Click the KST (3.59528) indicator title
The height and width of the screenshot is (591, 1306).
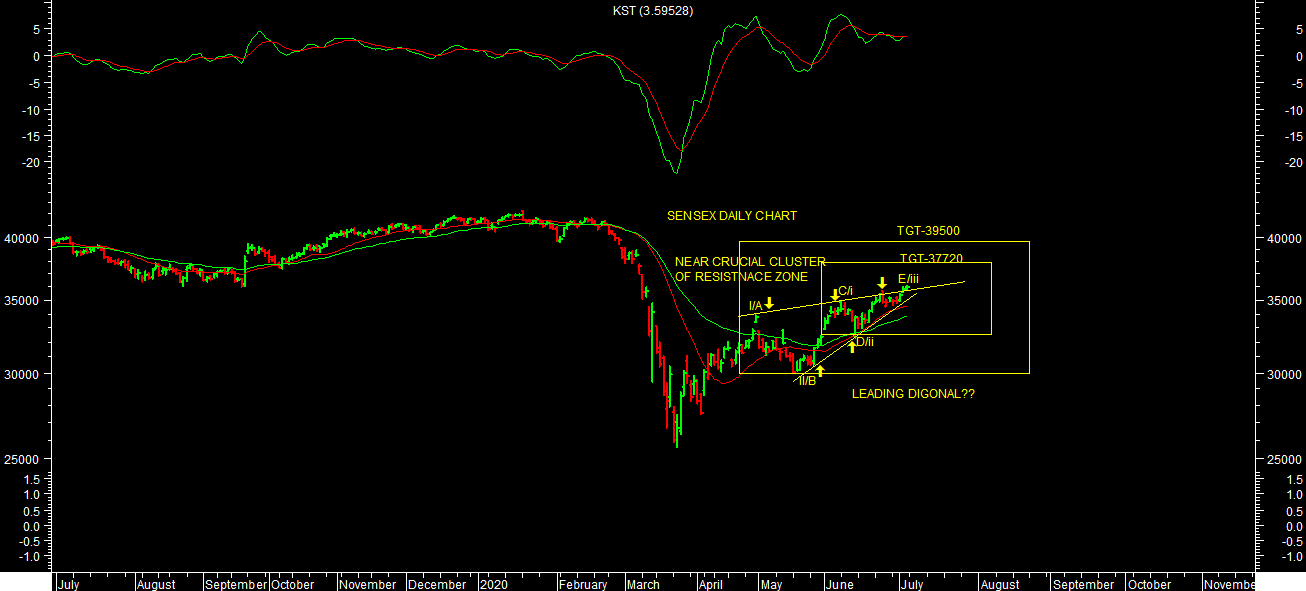coord(653,10)
